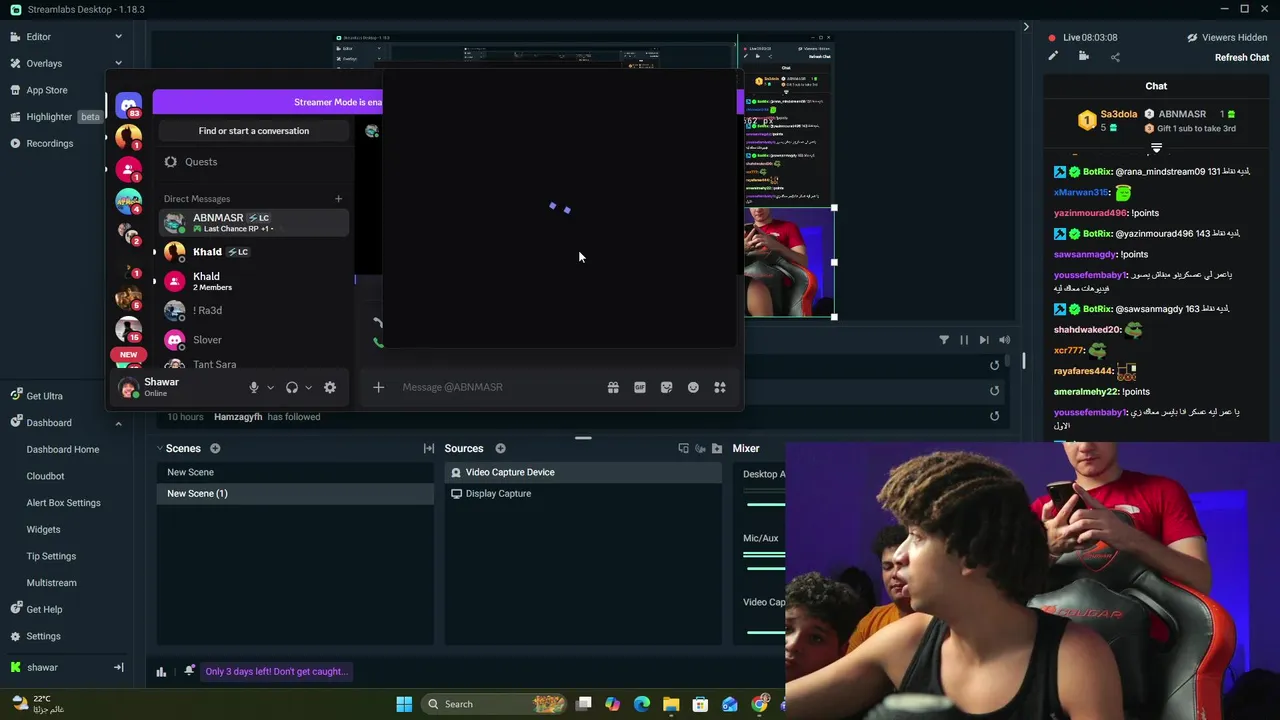Select the New Scene (1) item
1280x720 pixels.
tap(295, 494)
